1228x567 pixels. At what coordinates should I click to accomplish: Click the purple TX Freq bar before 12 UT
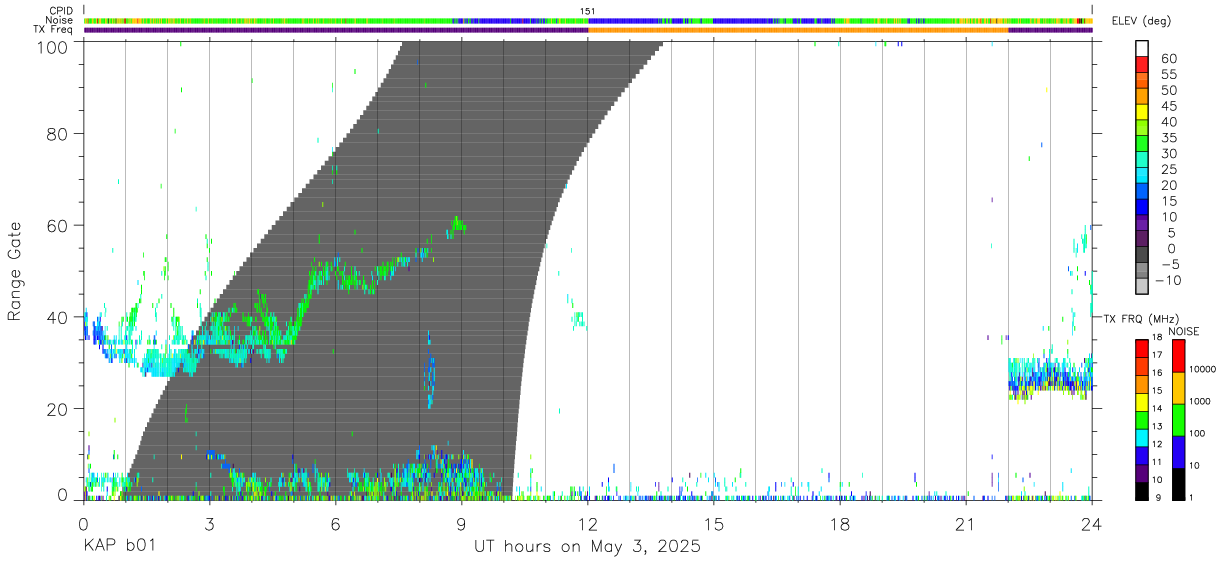(336, 30)
